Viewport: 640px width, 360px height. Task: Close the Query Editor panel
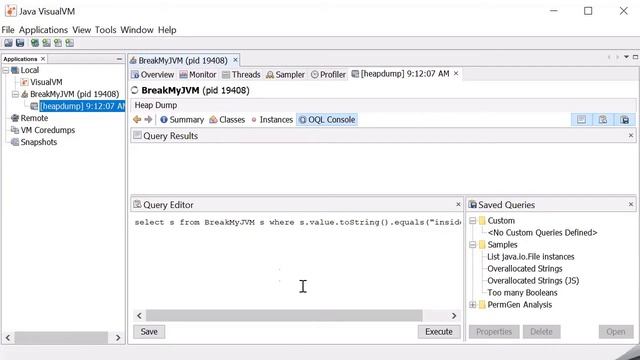[458, 204]
